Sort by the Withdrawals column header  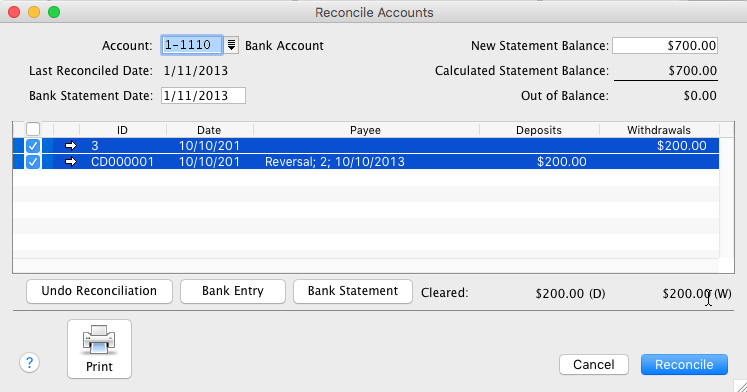click(x=659, y=130)
